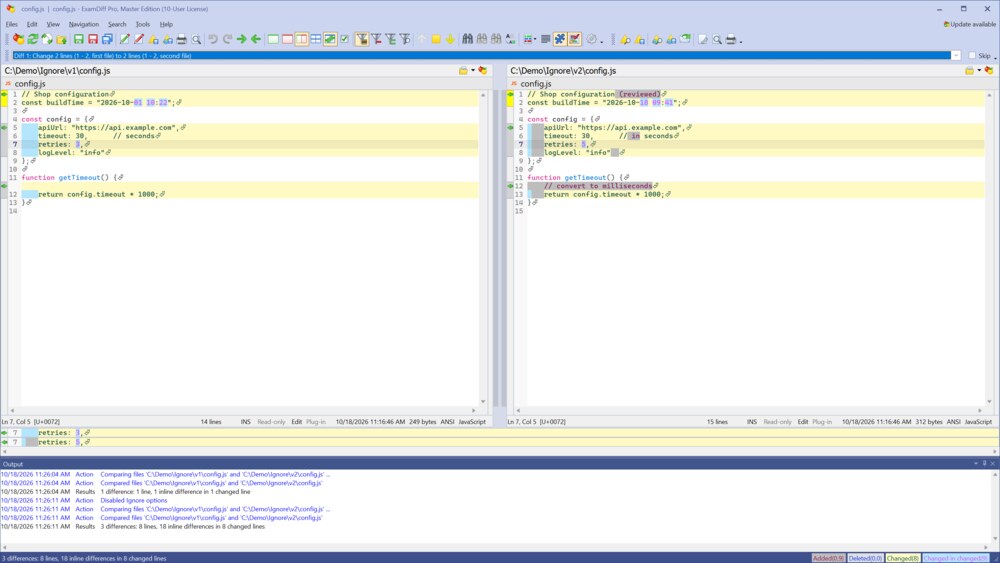Open the Edit menu
Image resolution: width=1000 pixels, height=563 pixels.
(x=32, y=24)
